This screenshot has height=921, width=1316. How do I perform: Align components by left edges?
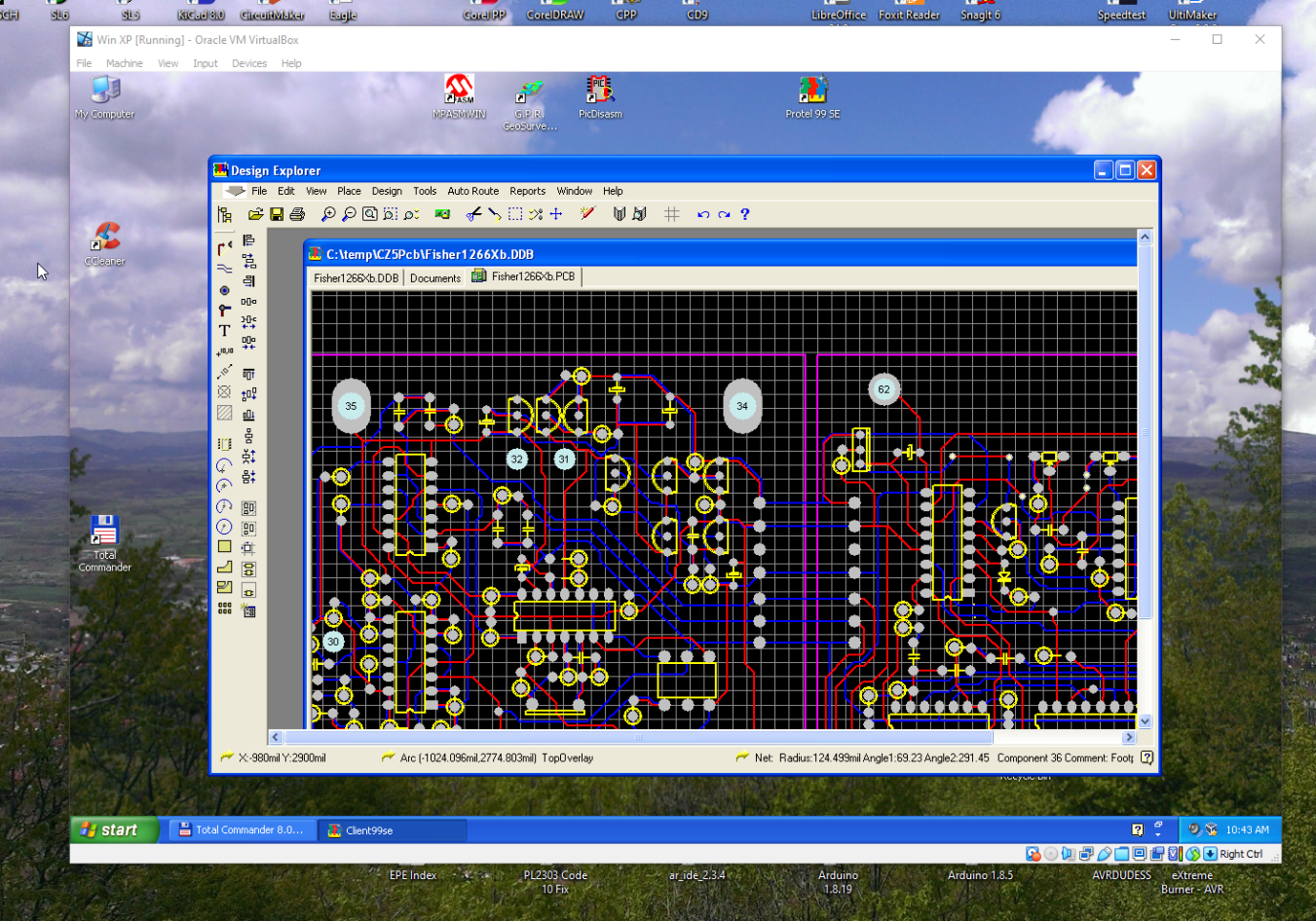(x=248, y=239)
